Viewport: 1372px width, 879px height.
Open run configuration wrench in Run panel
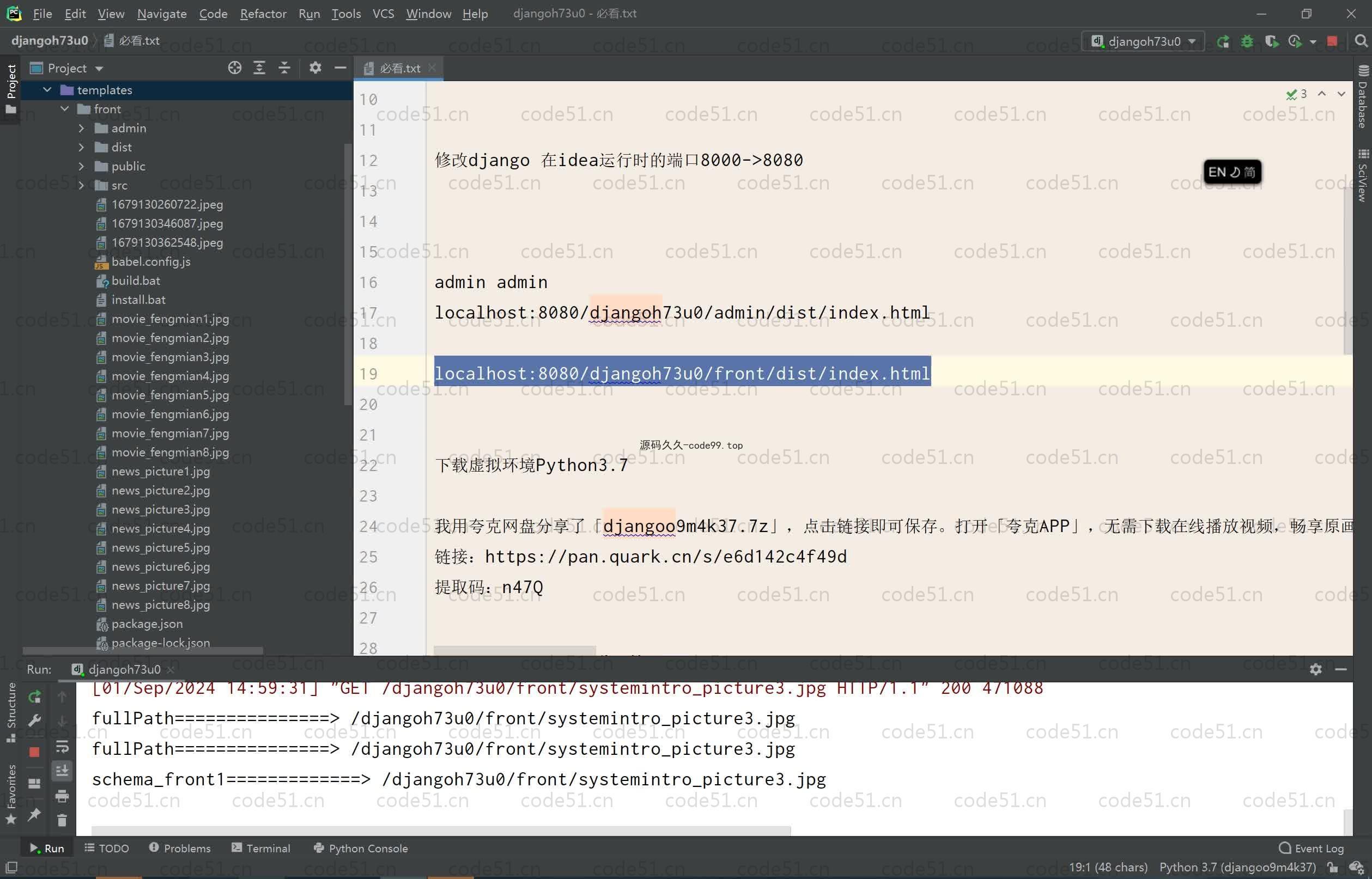click(34, 721)
